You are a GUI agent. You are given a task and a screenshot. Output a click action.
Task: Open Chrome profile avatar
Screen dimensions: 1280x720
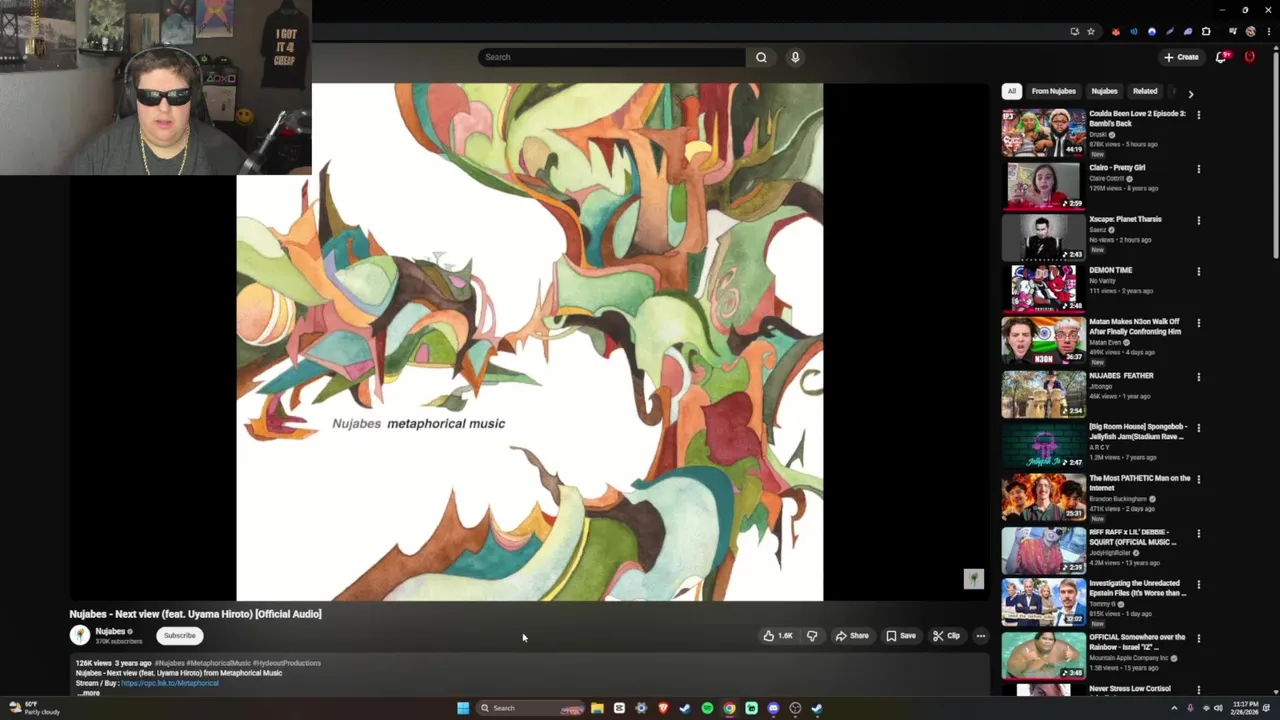(x=1250, y=31)
